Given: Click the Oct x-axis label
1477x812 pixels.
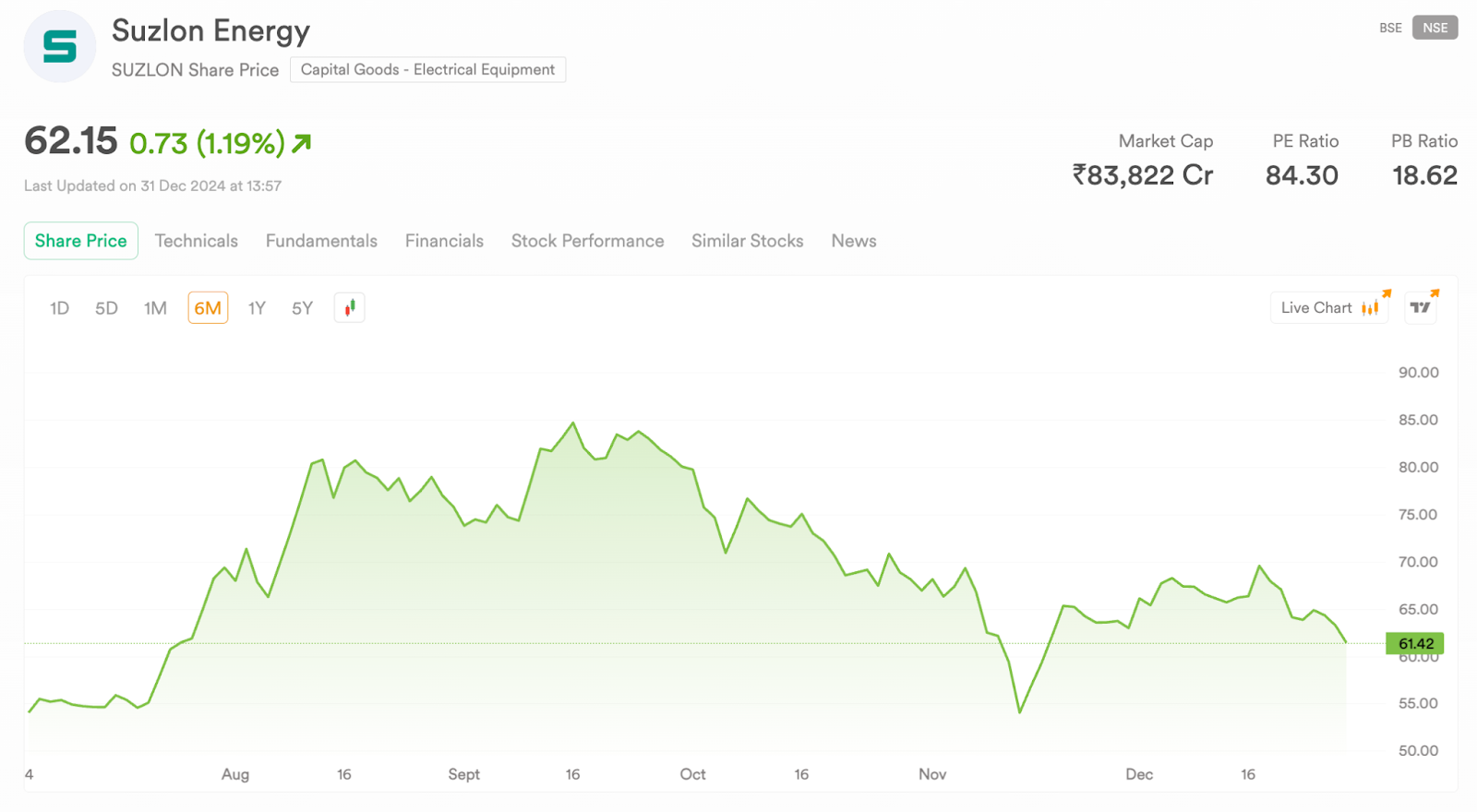Looking at the screenshot, I should tap(692, 774).
